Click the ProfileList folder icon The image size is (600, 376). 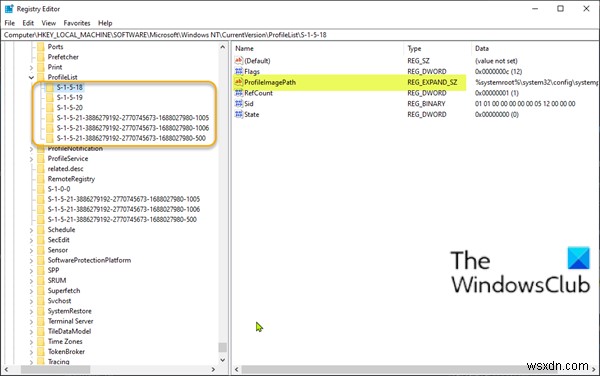(41, 77)
